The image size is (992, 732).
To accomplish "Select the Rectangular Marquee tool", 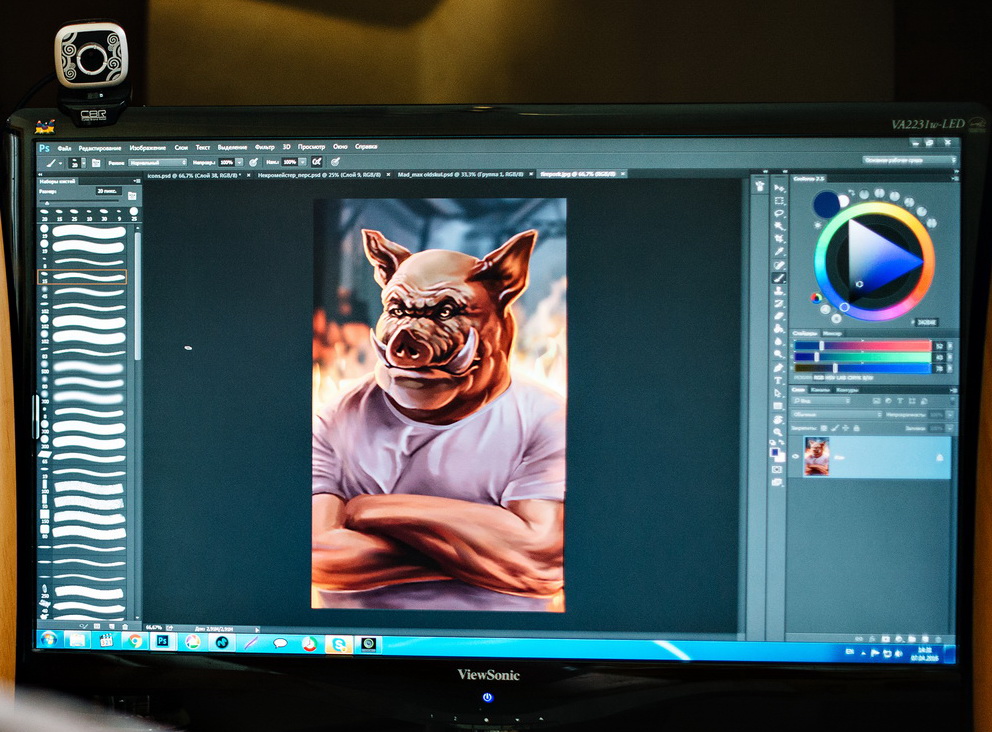I will point(779,201).
